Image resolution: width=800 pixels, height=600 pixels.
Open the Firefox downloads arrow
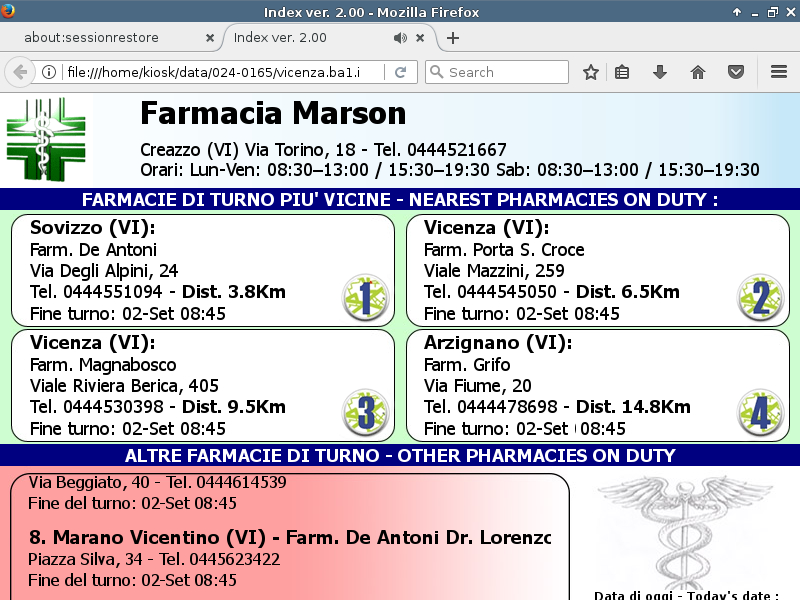point(659,72)
